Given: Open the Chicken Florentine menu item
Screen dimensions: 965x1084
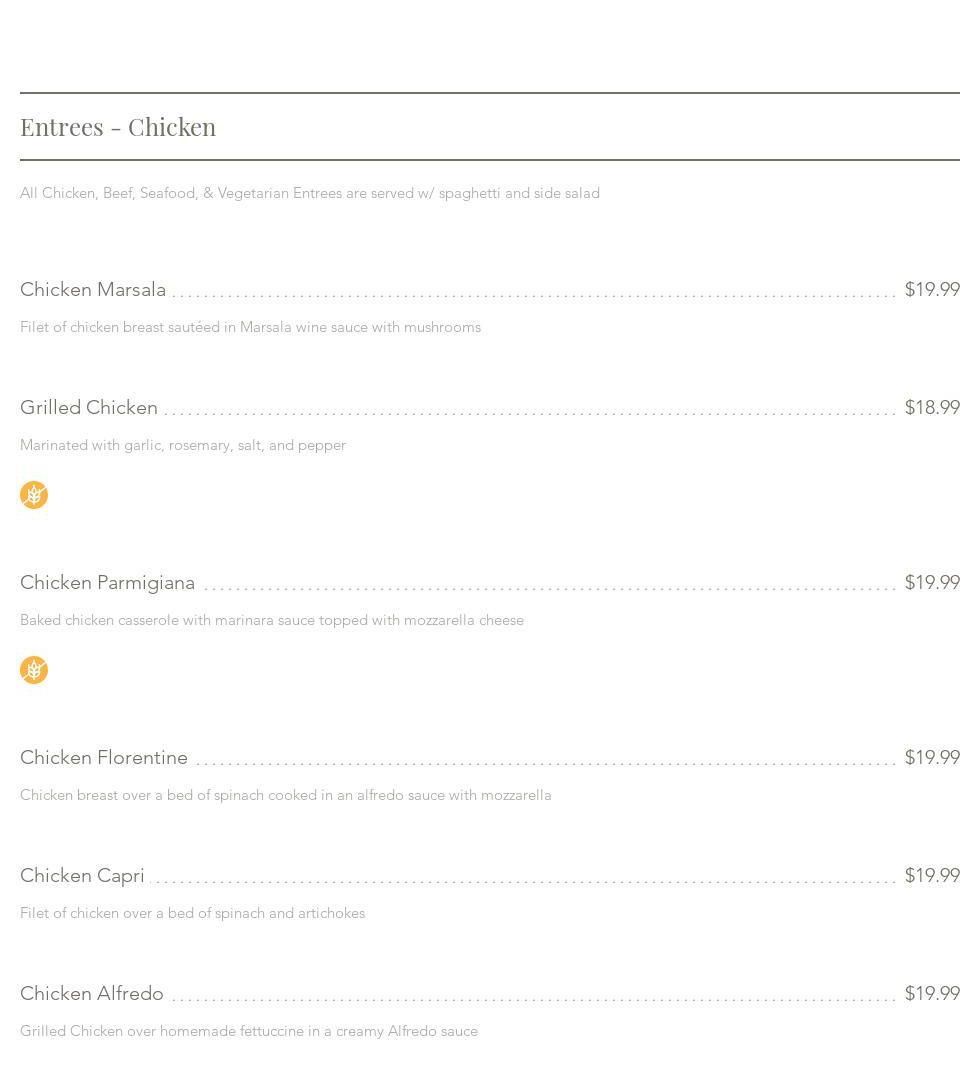Looking at the screenshot, I should tap(104, 757).
